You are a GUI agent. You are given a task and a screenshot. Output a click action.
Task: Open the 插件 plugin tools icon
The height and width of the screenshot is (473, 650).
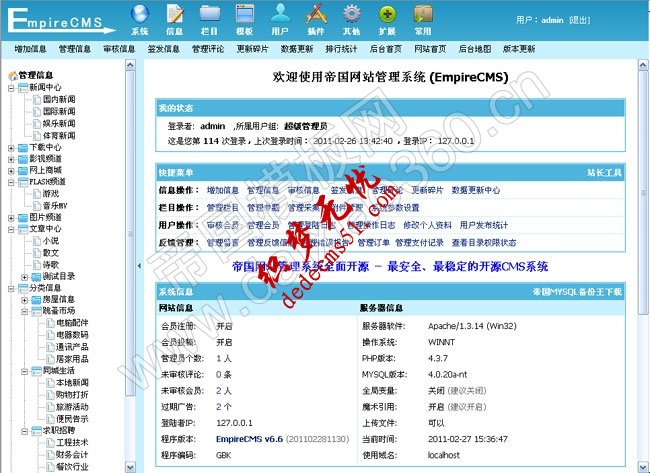[x=316, y=14]
